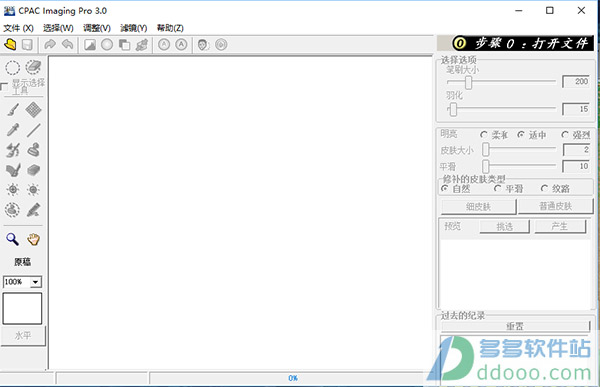The image size is (600, 387).
Task: Click the save disk icon in toolbar
Action: pos(27,45)
